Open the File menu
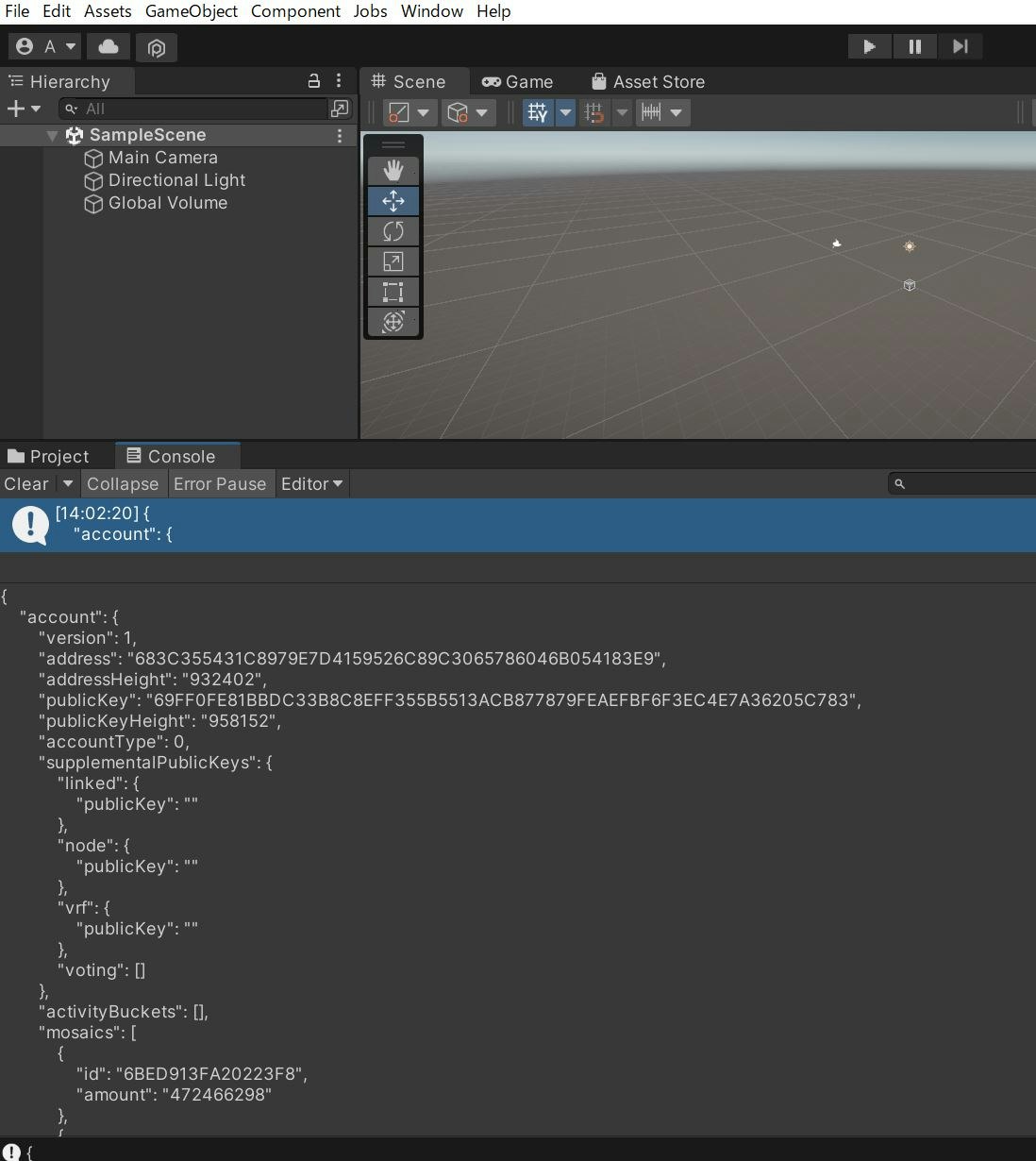Image resolution: width=1036 pixels, height=1161 pixels. point(17,11)
